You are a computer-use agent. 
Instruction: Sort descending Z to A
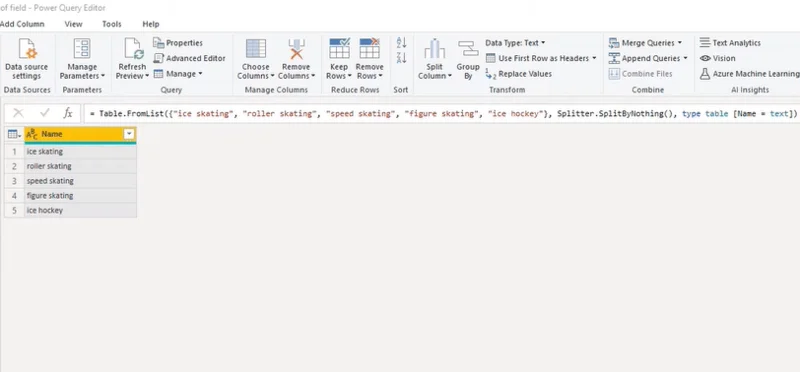(402, 58)
